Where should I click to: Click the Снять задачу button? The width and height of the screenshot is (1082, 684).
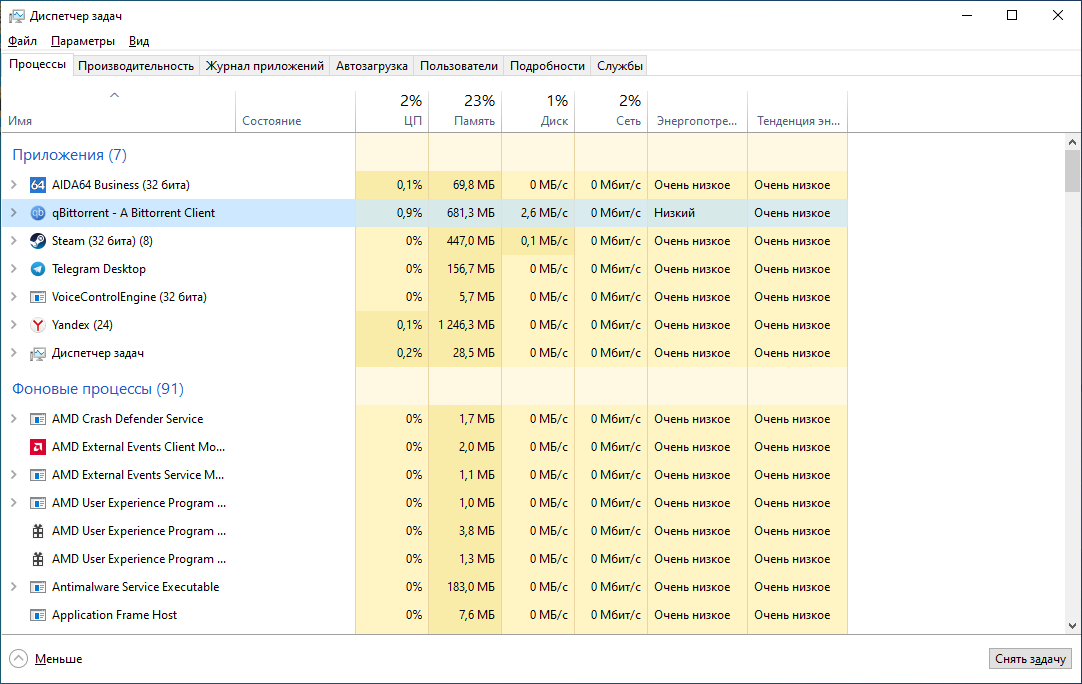[x=1030, y=658]
